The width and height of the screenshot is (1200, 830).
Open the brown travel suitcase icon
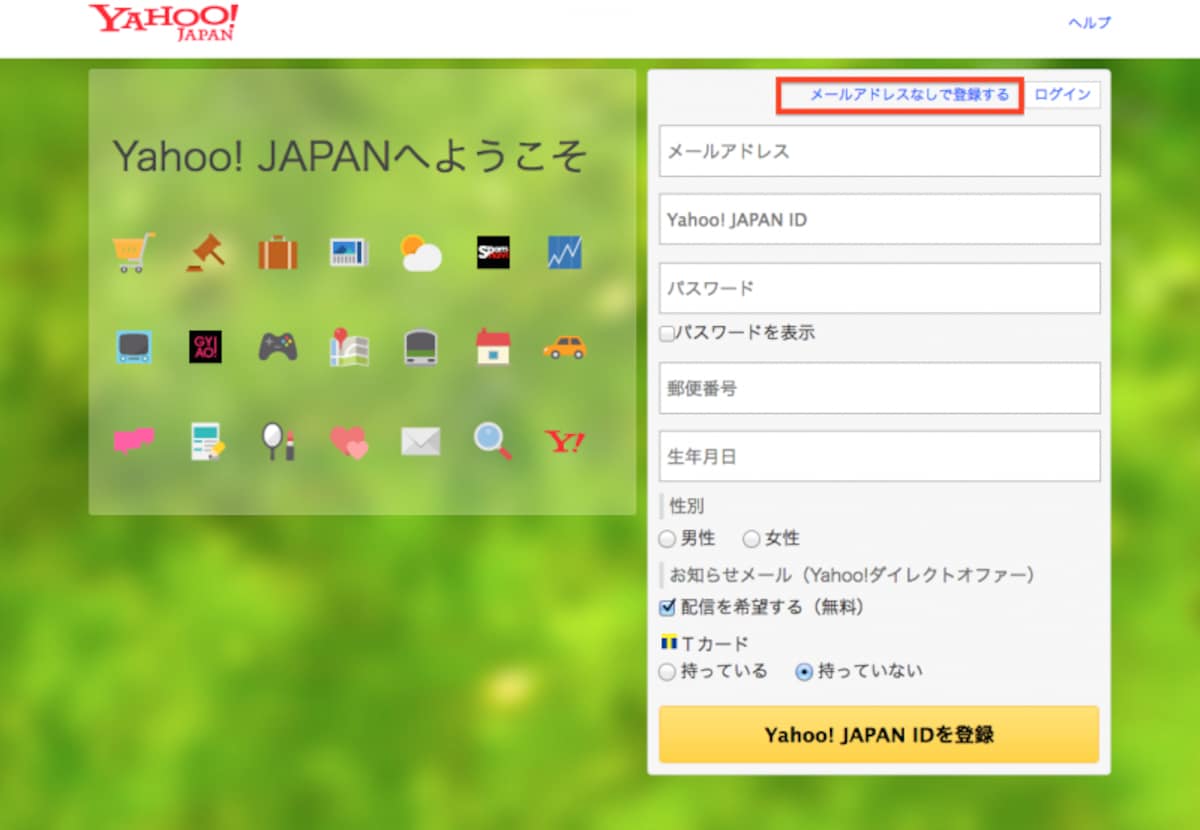pos(278,253)
